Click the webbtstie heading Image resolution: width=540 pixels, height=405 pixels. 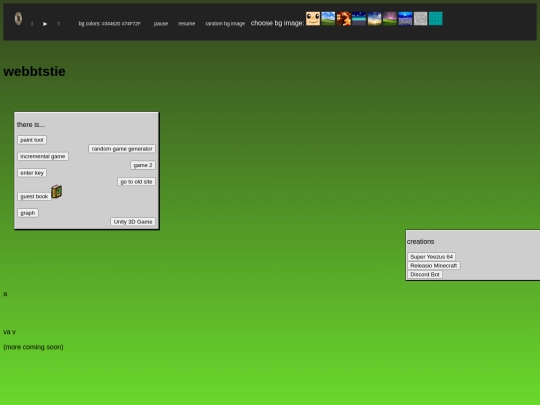click(34, 72)
